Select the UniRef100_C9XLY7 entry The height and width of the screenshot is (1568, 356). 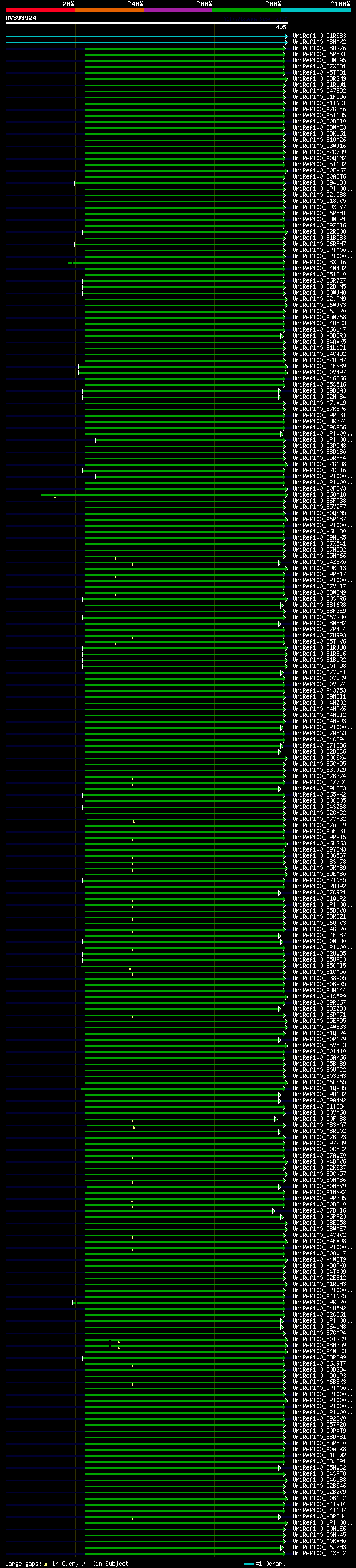point(319,207)
